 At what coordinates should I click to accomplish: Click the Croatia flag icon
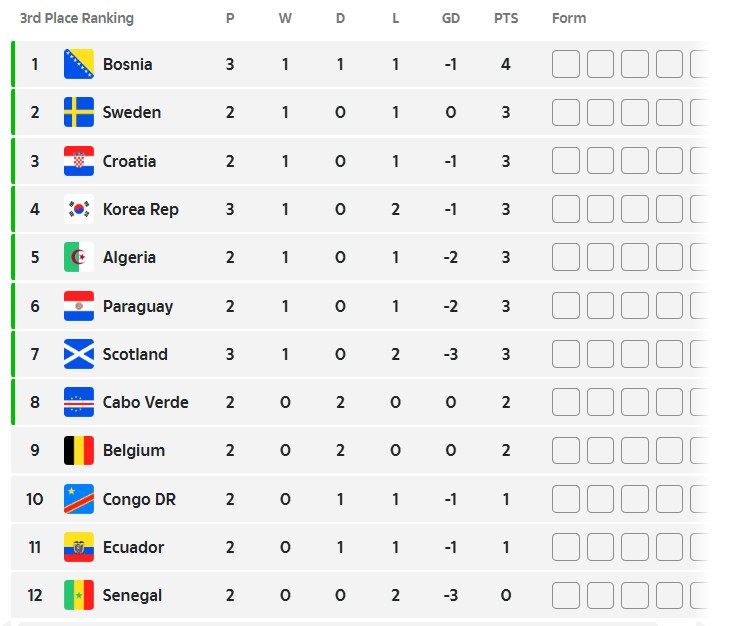tap(79, 161)
